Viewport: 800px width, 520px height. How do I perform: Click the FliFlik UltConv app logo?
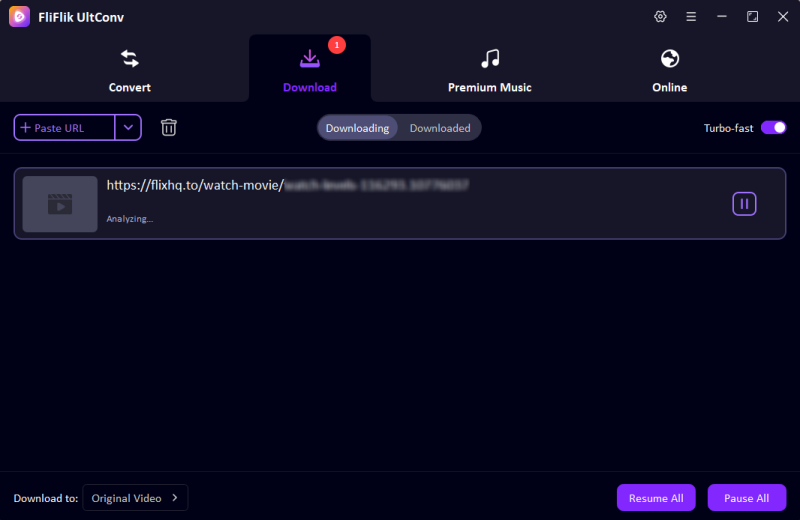(19, 17)
